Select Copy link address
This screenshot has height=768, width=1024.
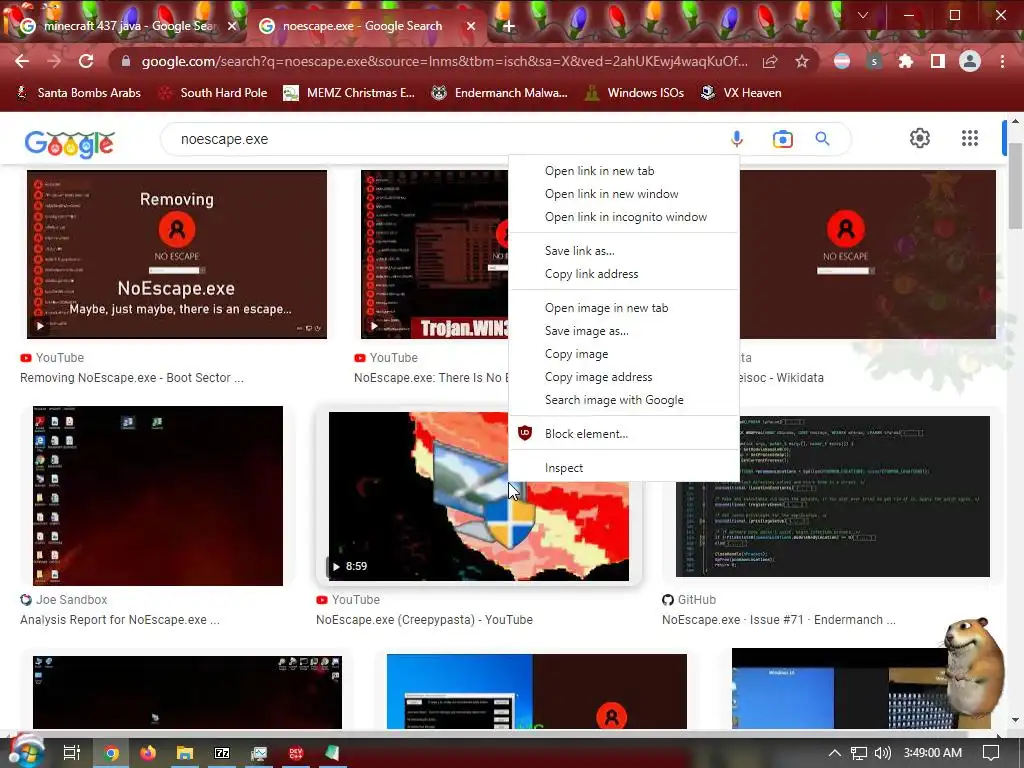(624, 274)
